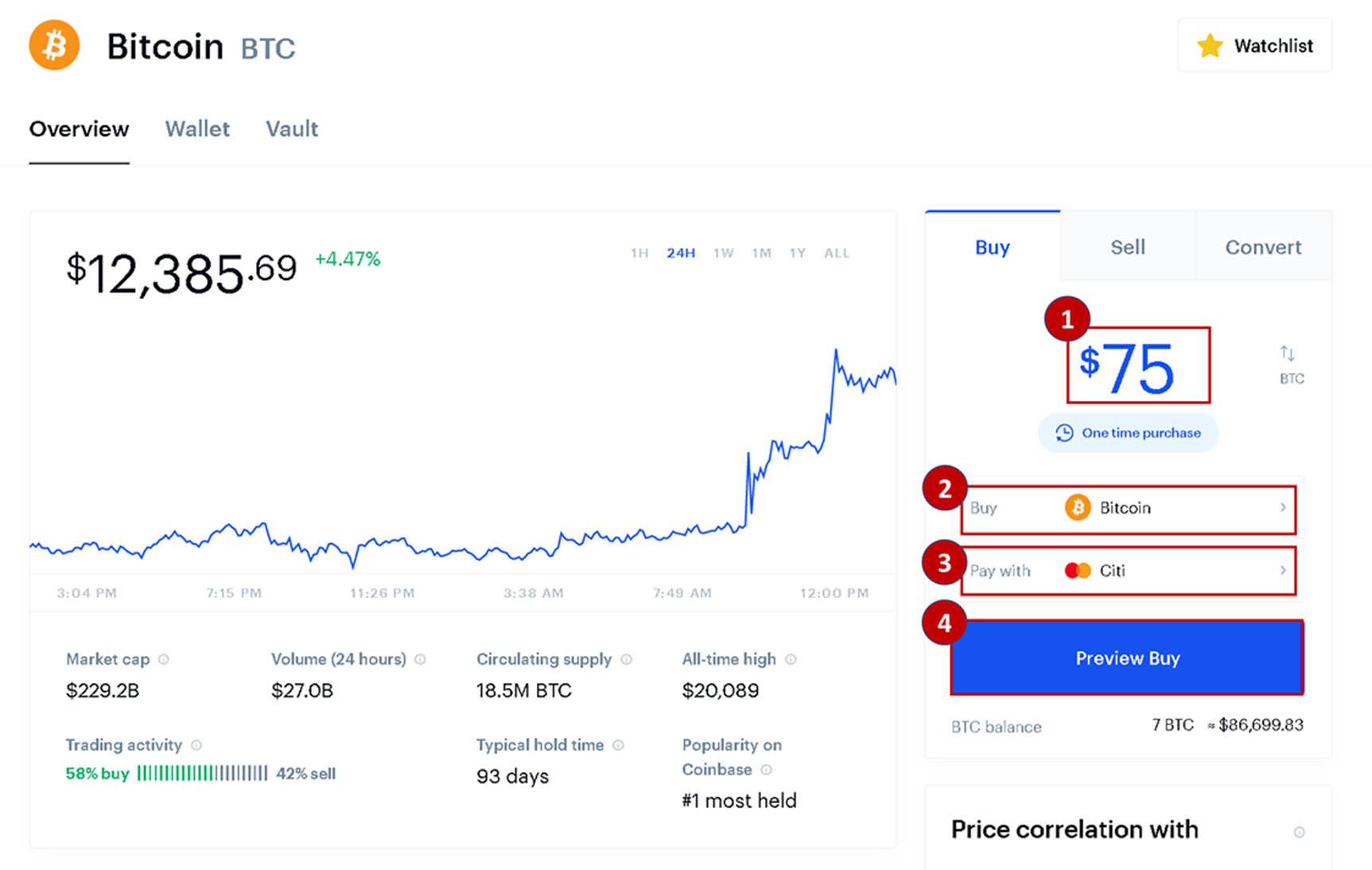
Task: Click the All-time high info icon
Action: pos(791,659)
